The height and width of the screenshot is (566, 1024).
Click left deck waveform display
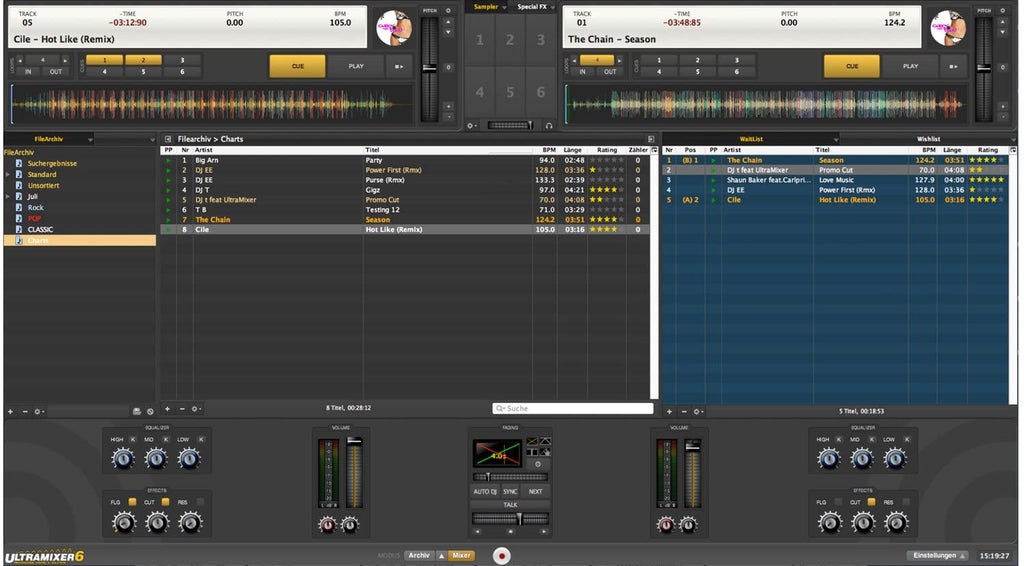212,104
